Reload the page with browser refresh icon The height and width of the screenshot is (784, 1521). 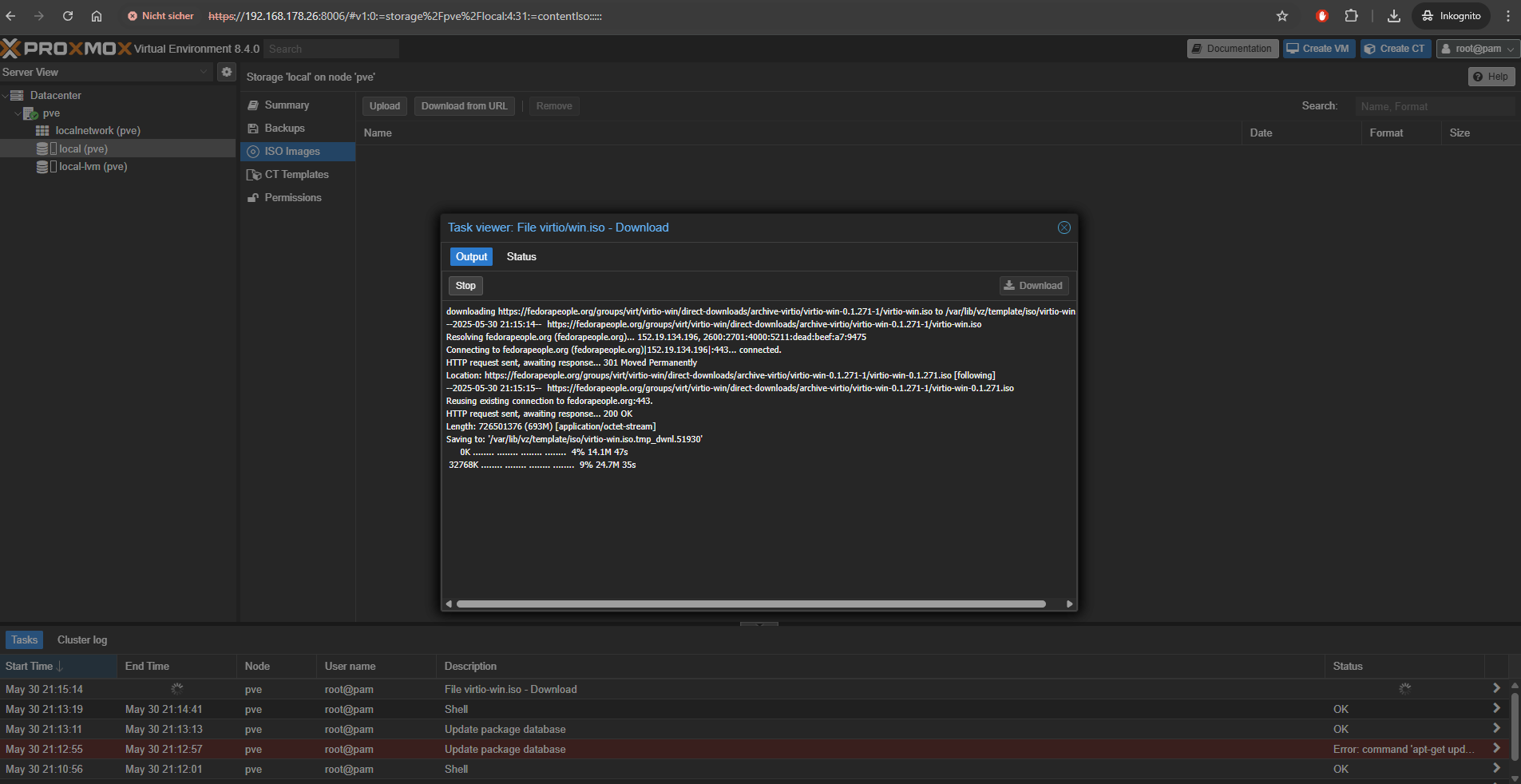coord(68,16)
